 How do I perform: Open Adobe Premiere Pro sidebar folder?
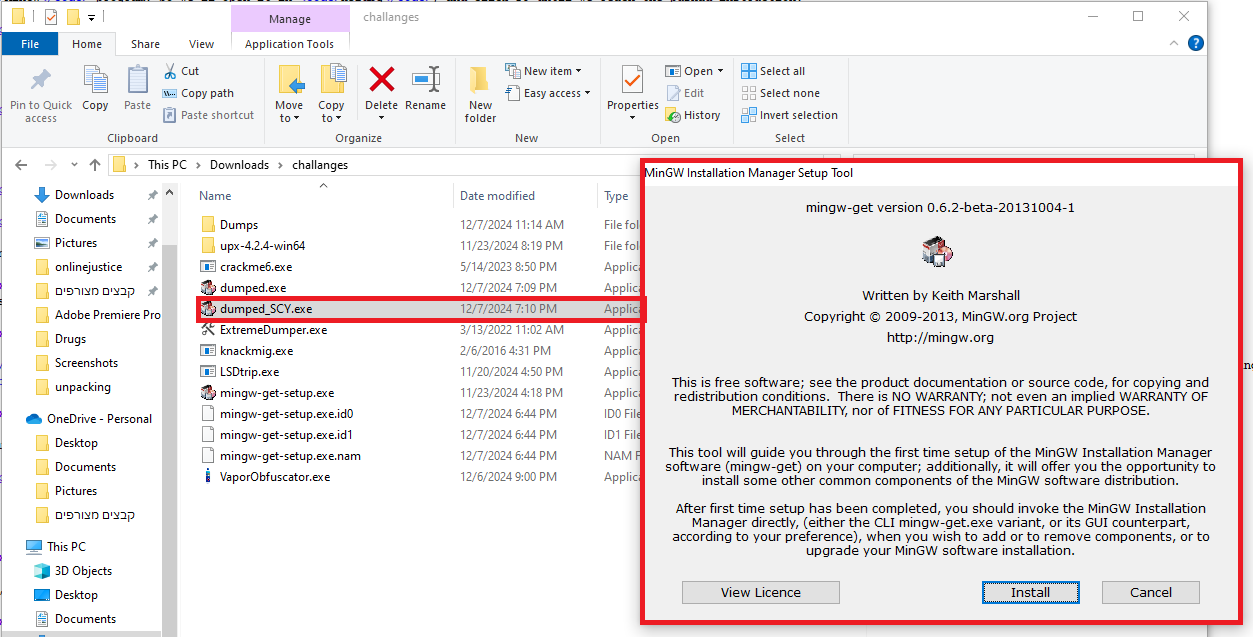pyautogui.click(x=107, y=315)
